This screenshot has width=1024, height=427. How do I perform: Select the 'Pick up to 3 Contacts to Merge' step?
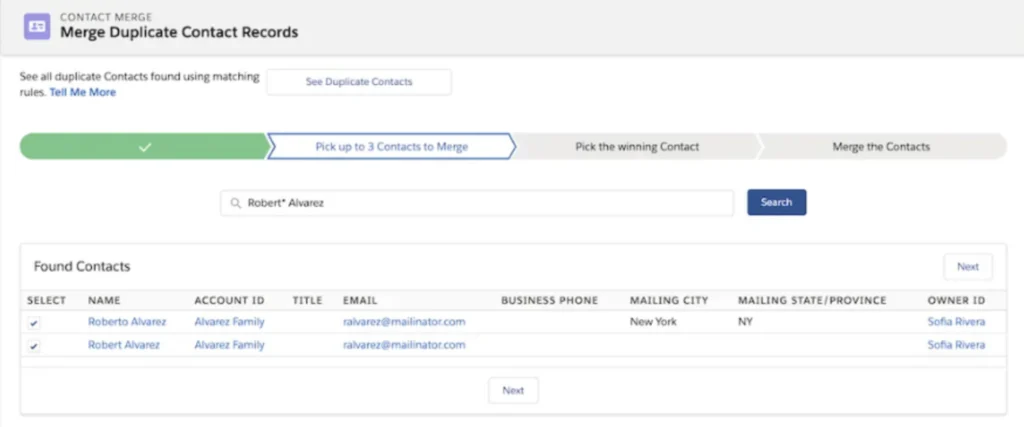[x=391, y=147]
